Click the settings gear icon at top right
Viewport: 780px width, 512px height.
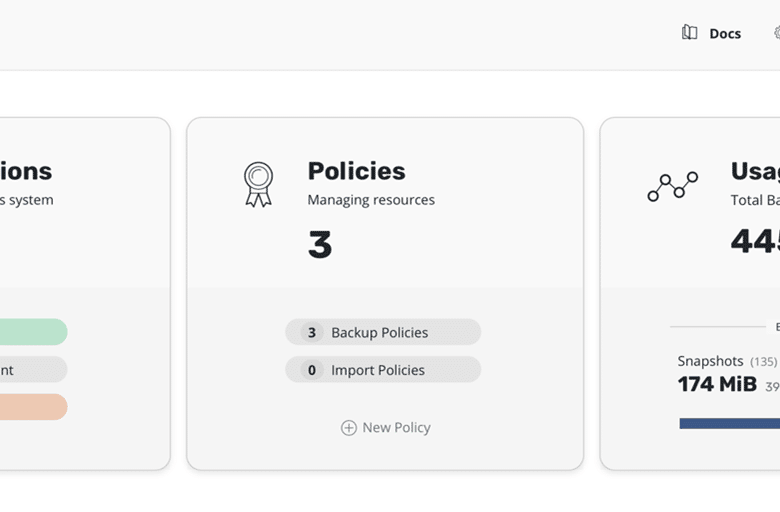pyautogui.click(x=777, y=33)
